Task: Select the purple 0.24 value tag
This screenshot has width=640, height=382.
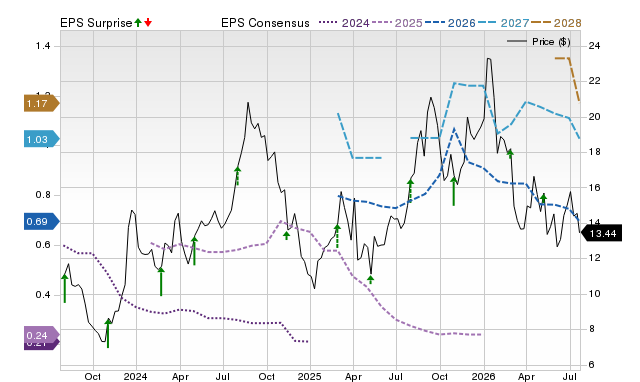Action: pyautogui.click(x=41, y=335)
